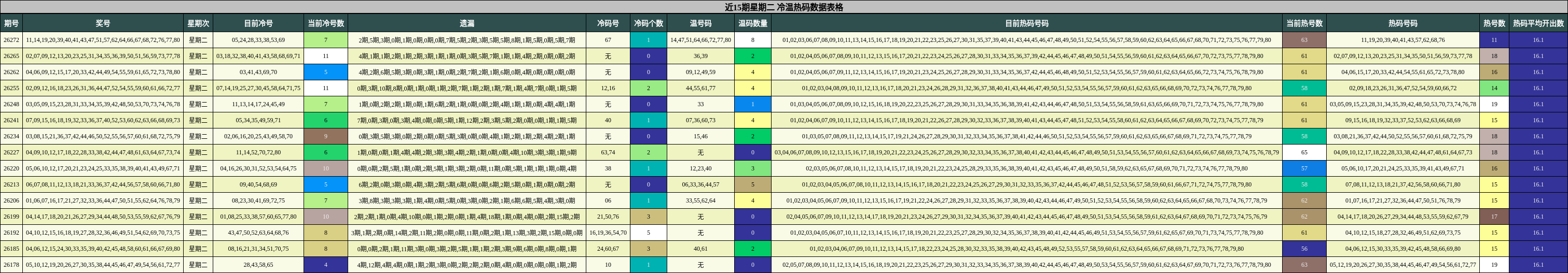Click the 温码数量 column header
The width and height of the screenshot is (1568, 273).
tap(753, 23)
